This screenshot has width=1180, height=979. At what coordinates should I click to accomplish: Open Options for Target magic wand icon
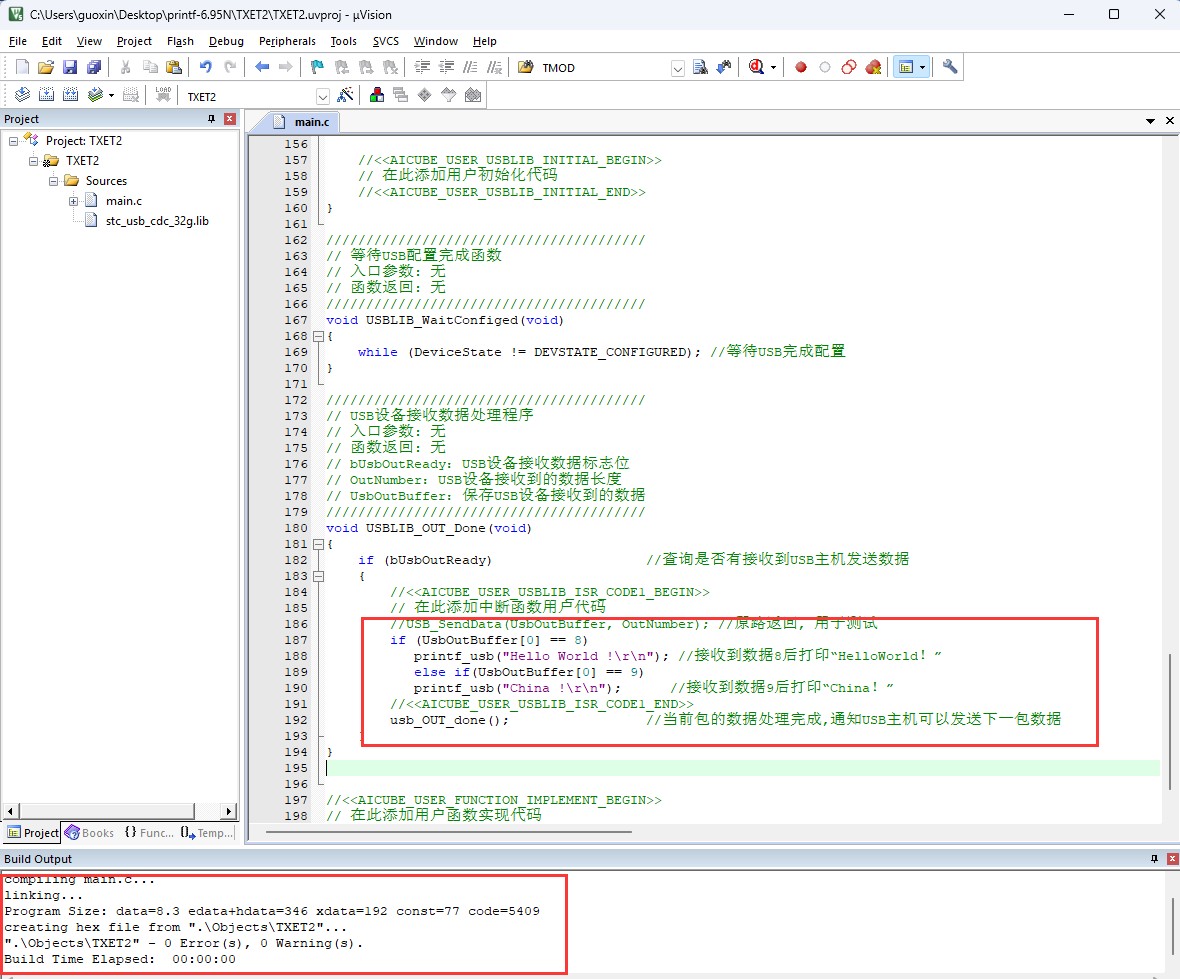[345, 95]
